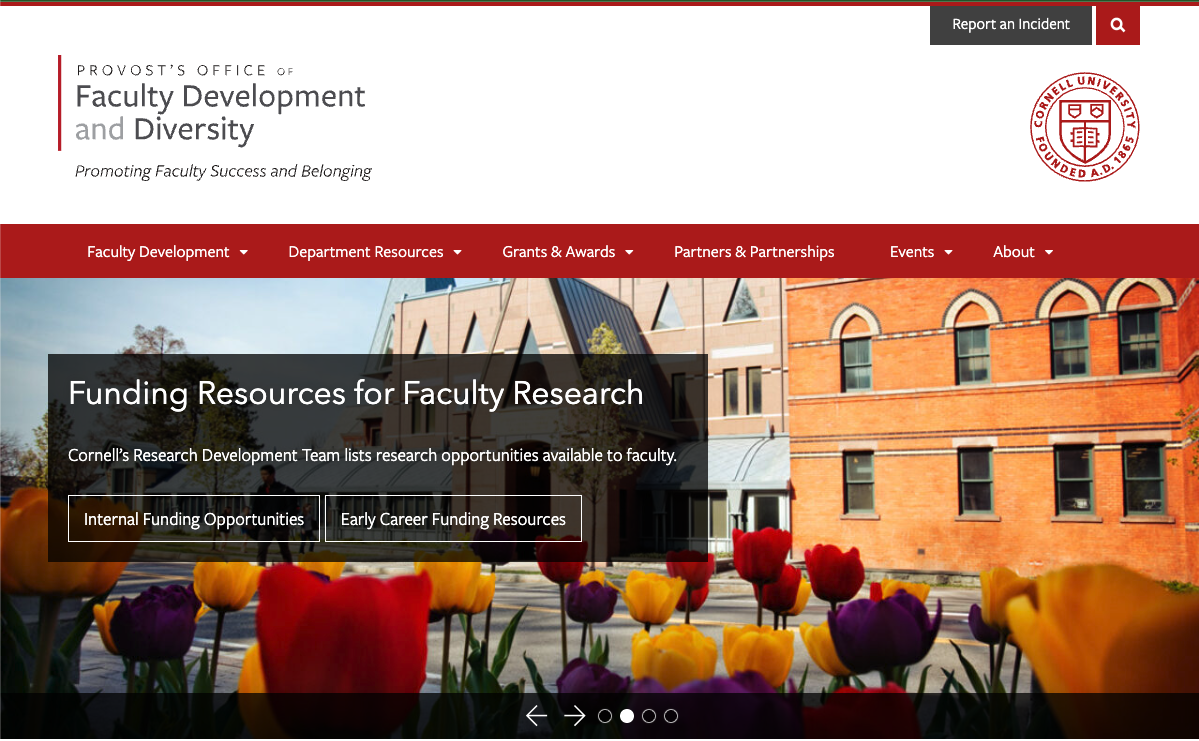Open the Department Resources menu
The image size is (1199, 741).
pyautogui.click(x=366, y=252)
